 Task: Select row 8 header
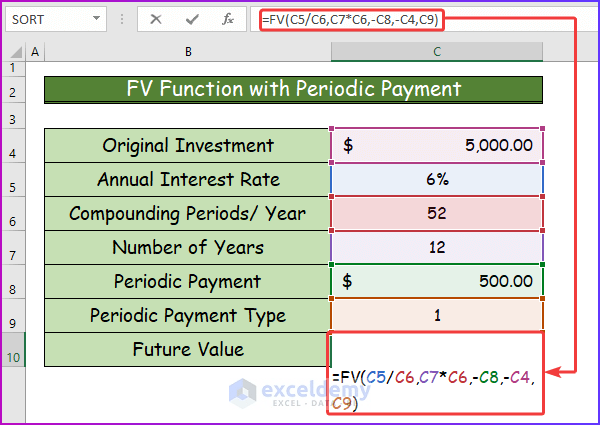(13, 282)
